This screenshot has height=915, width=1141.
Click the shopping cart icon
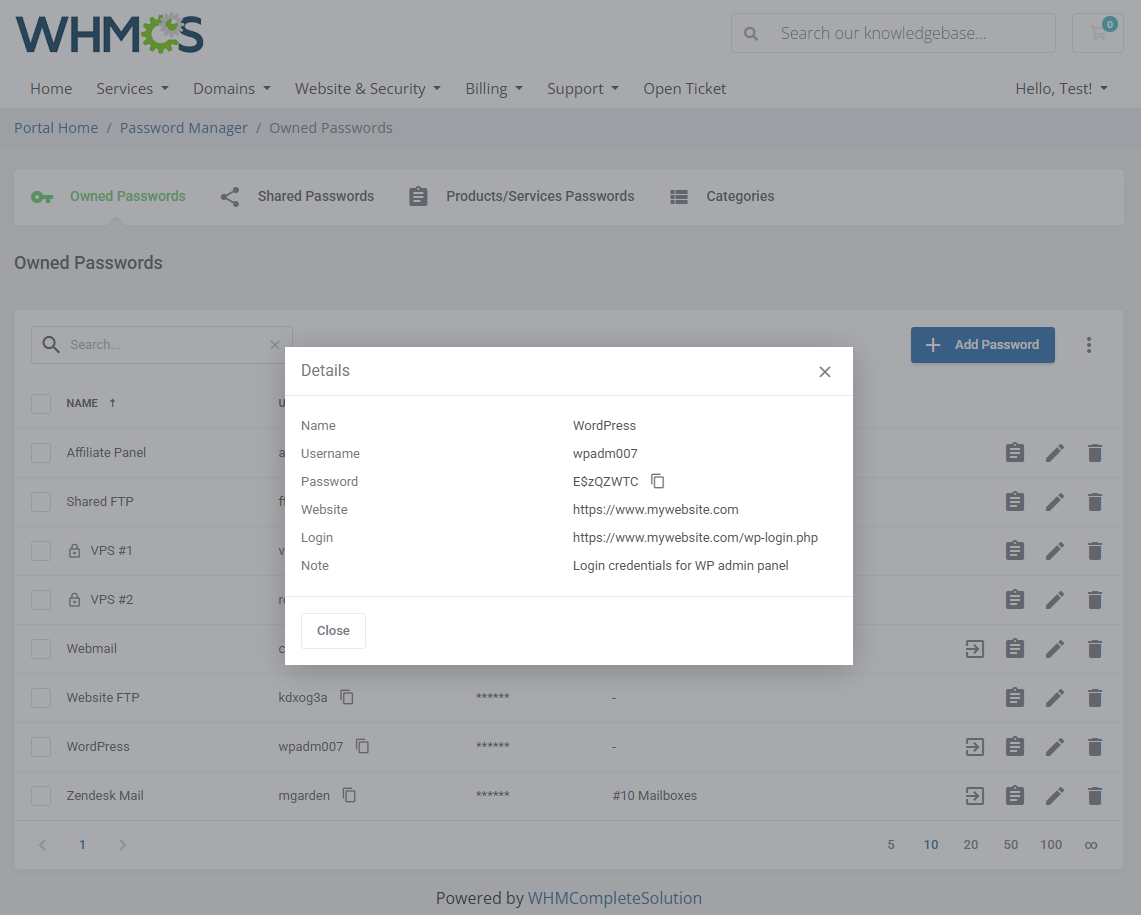click(x=1098, y=33)
